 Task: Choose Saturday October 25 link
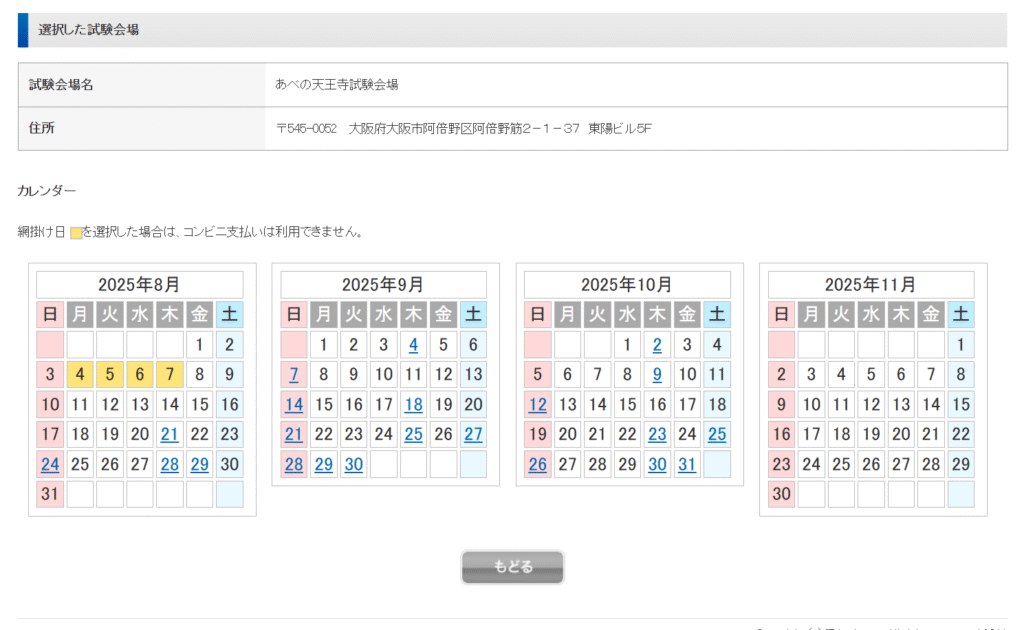coord(717,434)
